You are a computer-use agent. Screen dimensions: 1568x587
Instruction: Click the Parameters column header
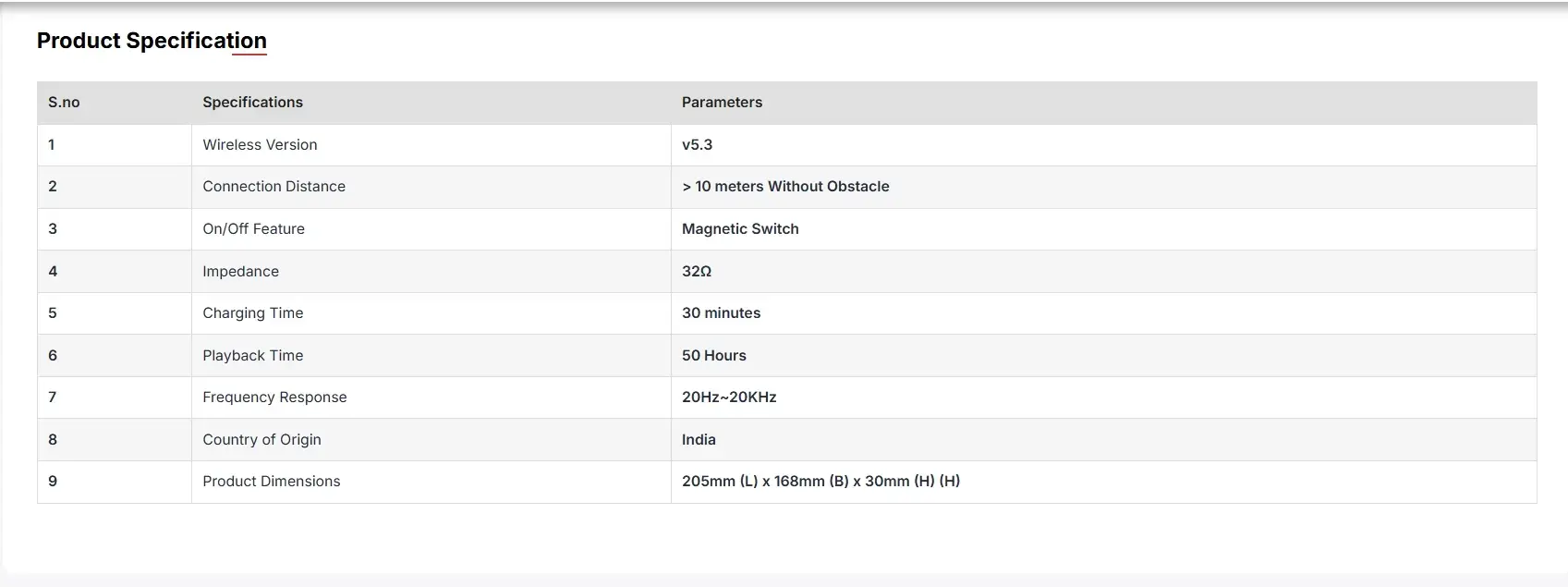pyautogui.click(x=722, y=103)
